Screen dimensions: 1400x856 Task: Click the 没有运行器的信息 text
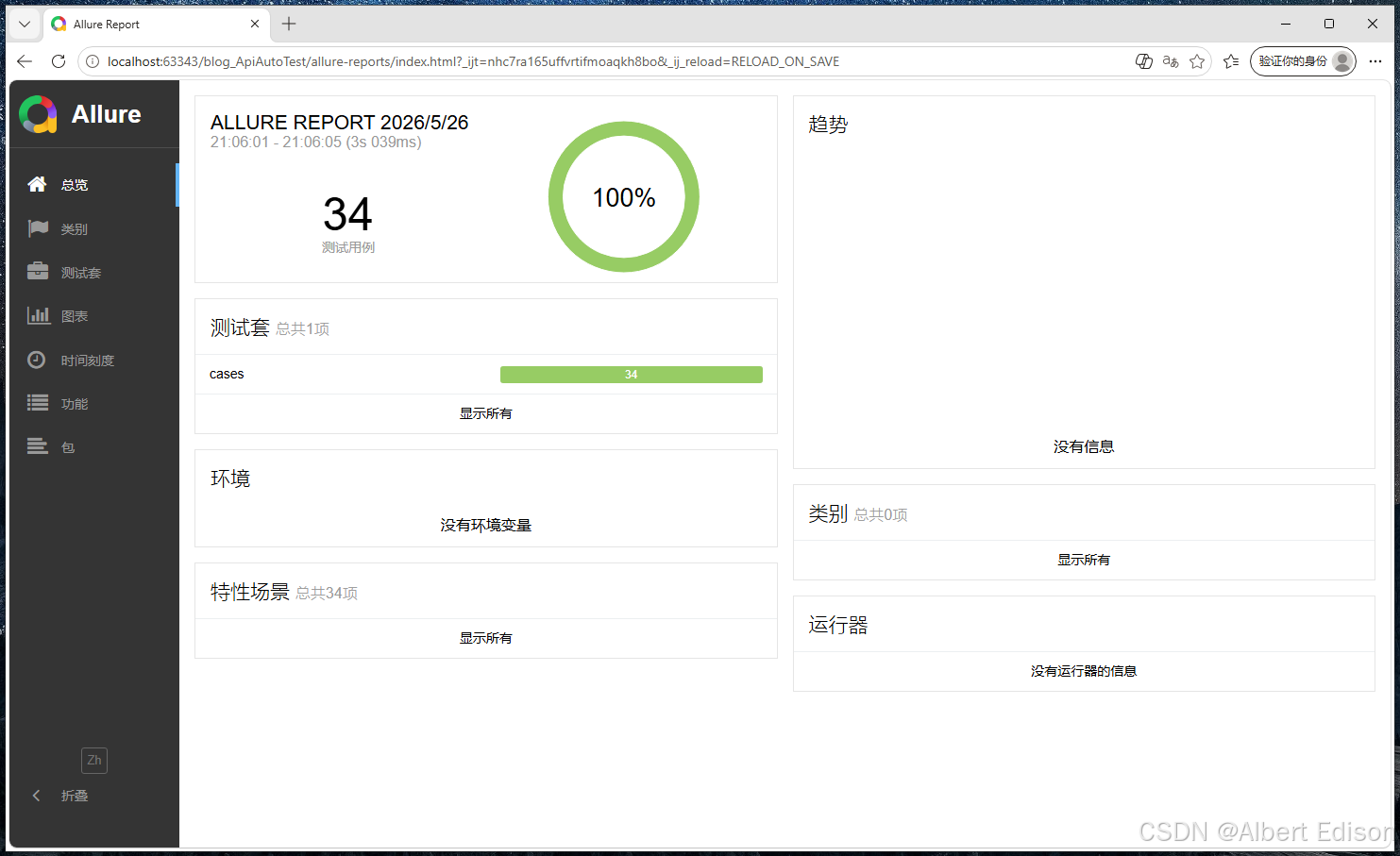(1084, 671)
